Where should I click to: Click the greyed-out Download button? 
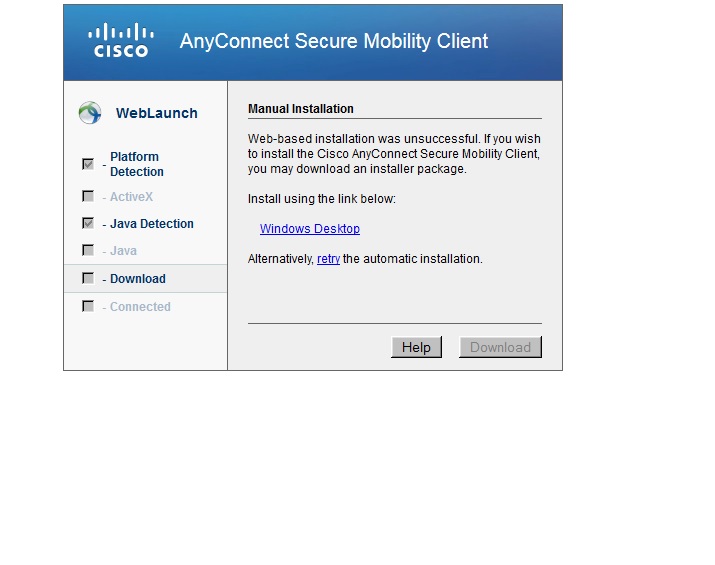[500, 347]
